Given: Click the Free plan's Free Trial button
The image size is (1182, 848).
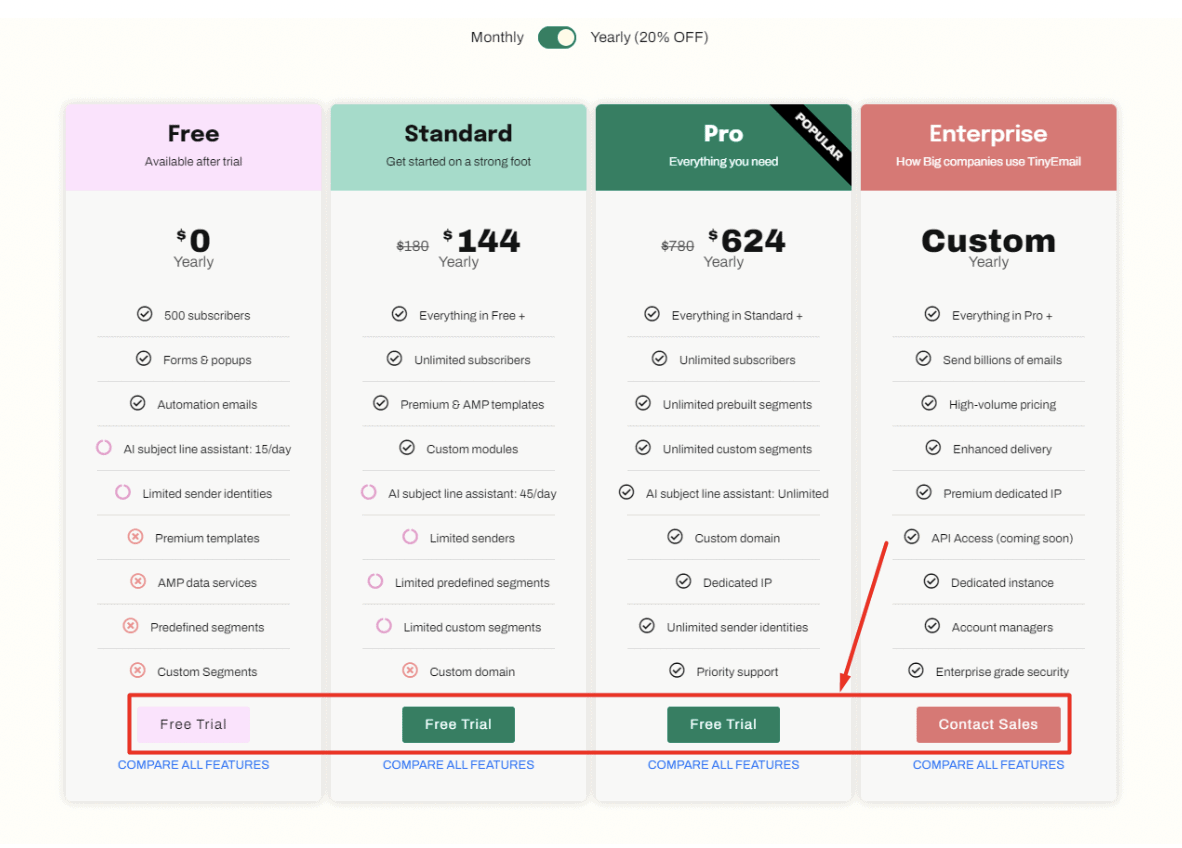Looking at the screenshot, I should [193, 724].
